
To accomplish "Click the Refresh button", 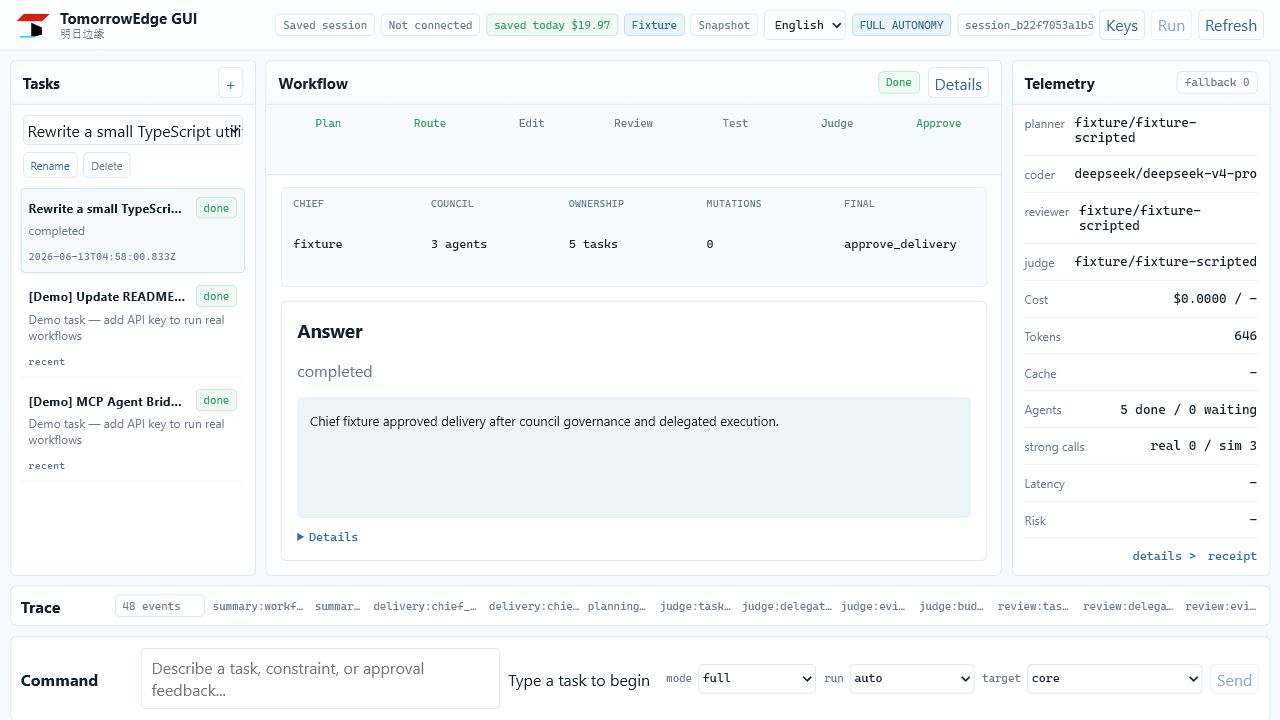I will 1230,25.
